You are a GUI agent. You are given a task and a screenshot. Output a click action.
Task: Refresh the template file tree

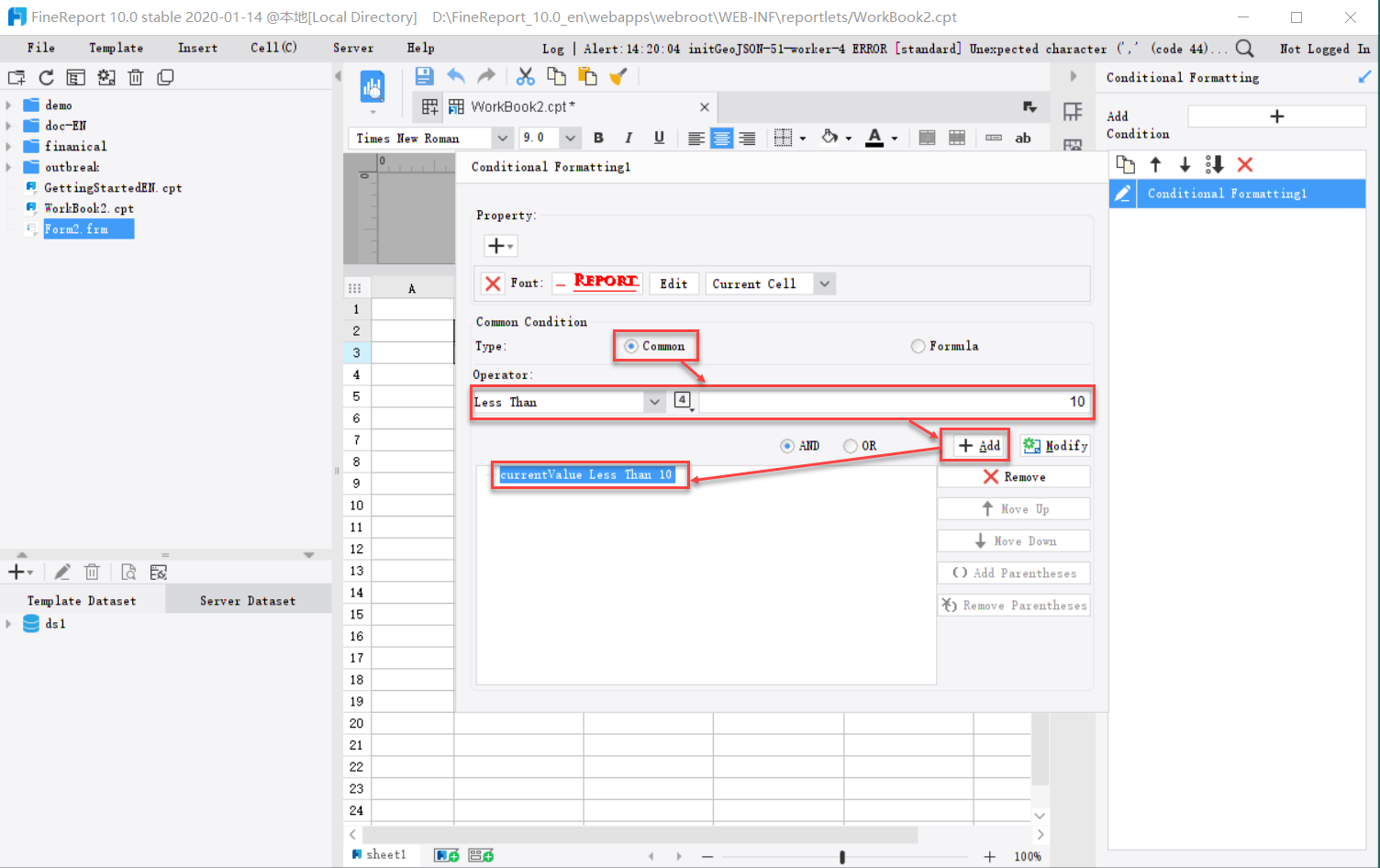(46, 77)
